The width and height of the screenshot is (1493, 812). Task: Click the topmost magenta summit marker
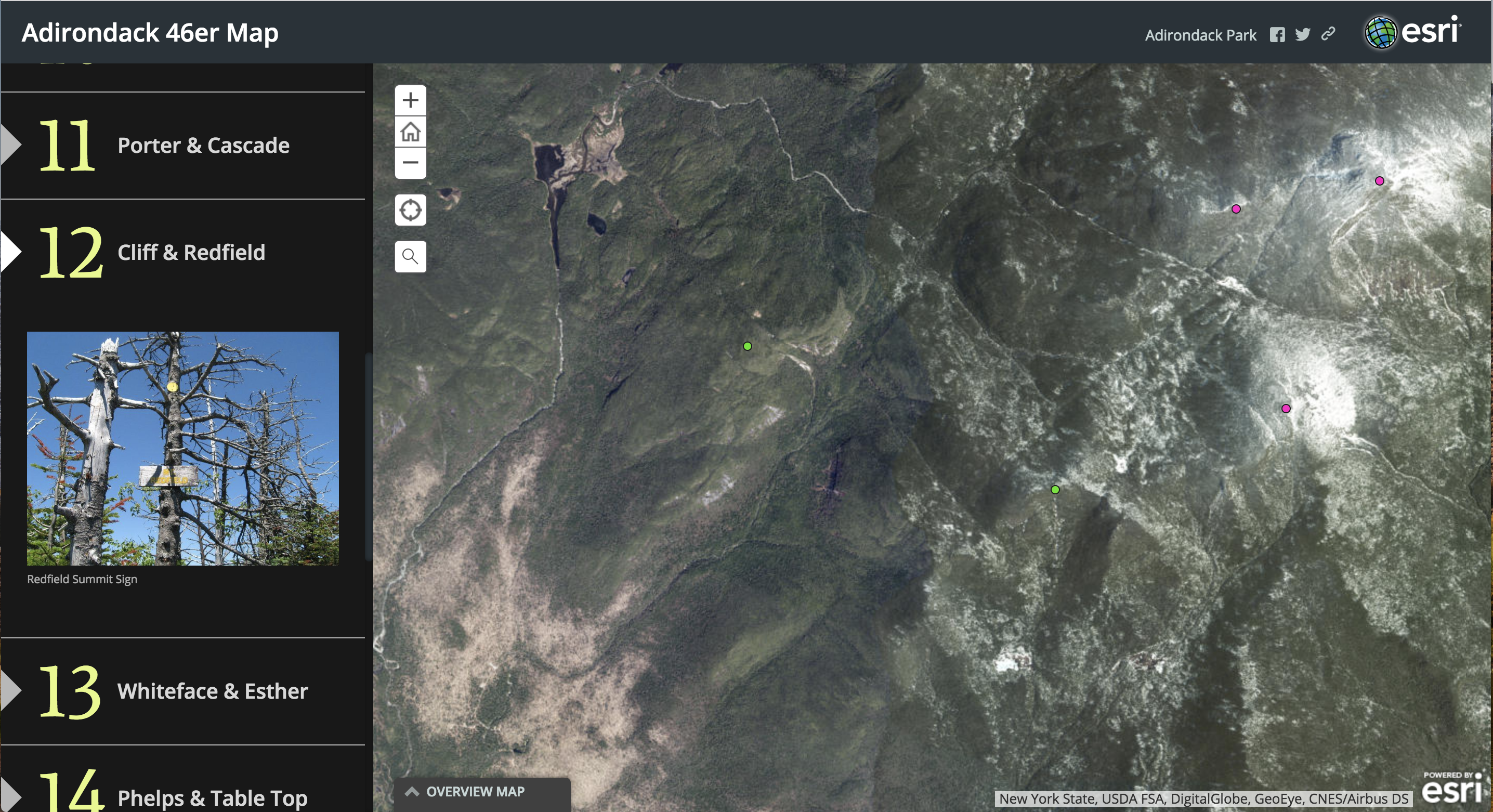(x=1379, y=181)
